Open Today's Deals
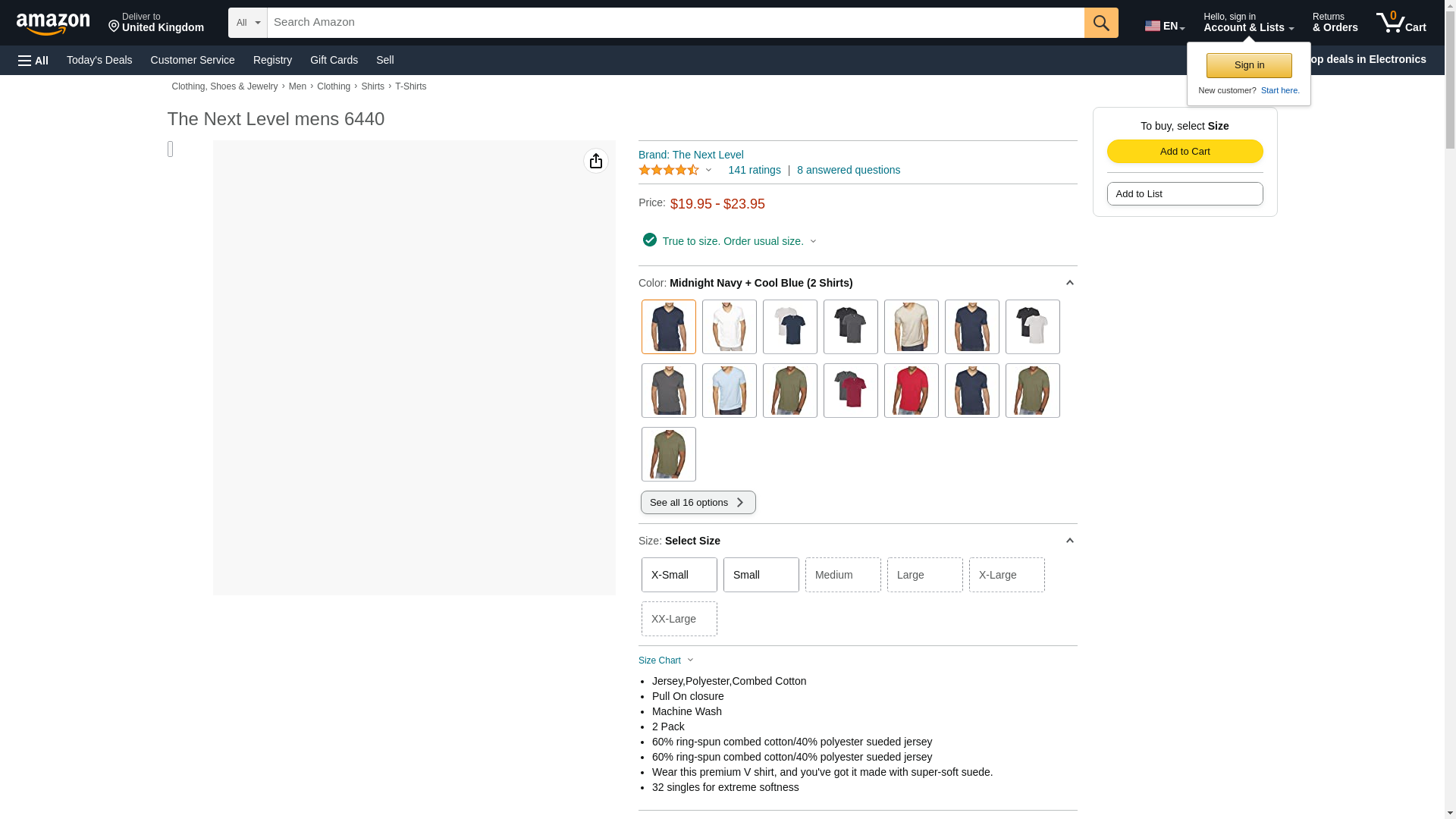The image size is (1456, 819). (99, 60)
